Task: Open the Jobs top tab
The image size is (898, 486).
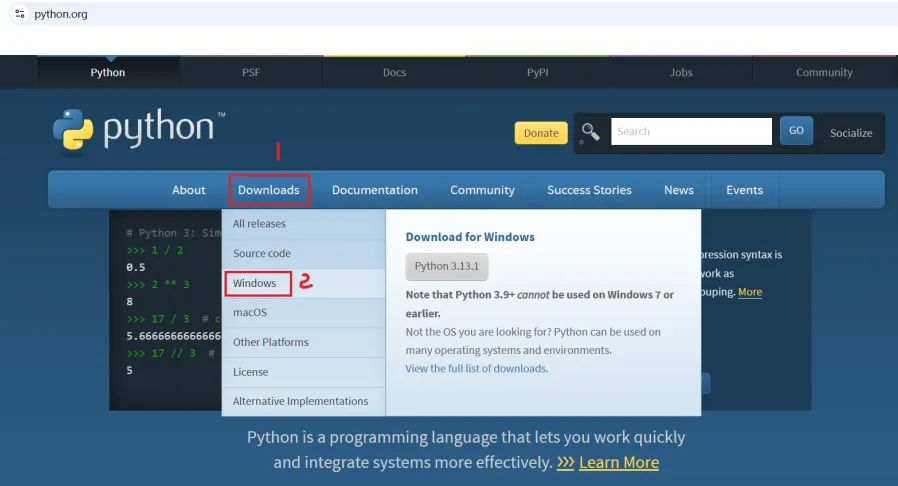Action: click(681, 72)
